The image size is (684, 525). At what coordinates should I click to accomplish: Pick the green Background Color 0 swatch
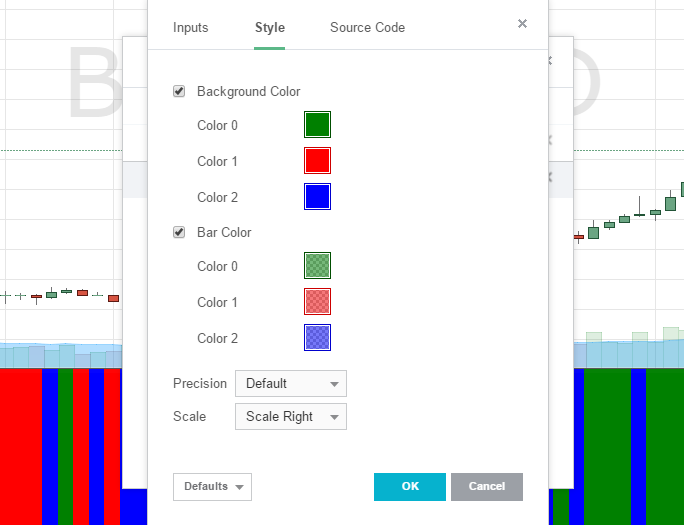[x=317, y=125]
